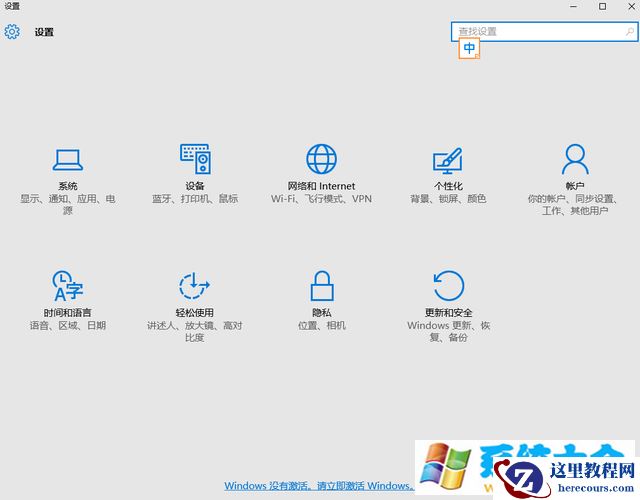Click the Windows activation link at bottom
640x500 pixels.
coord(319,486)
